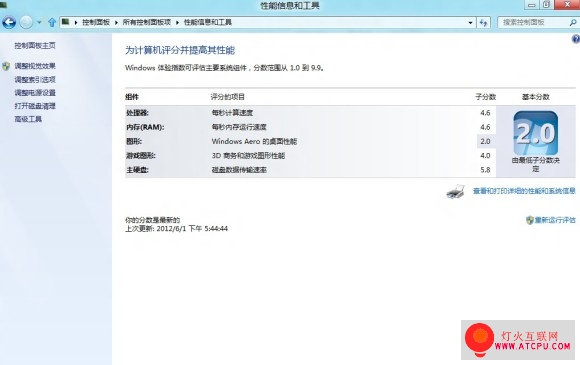Expand the breadcrumb arrow before 控制面板

point(76,23)
